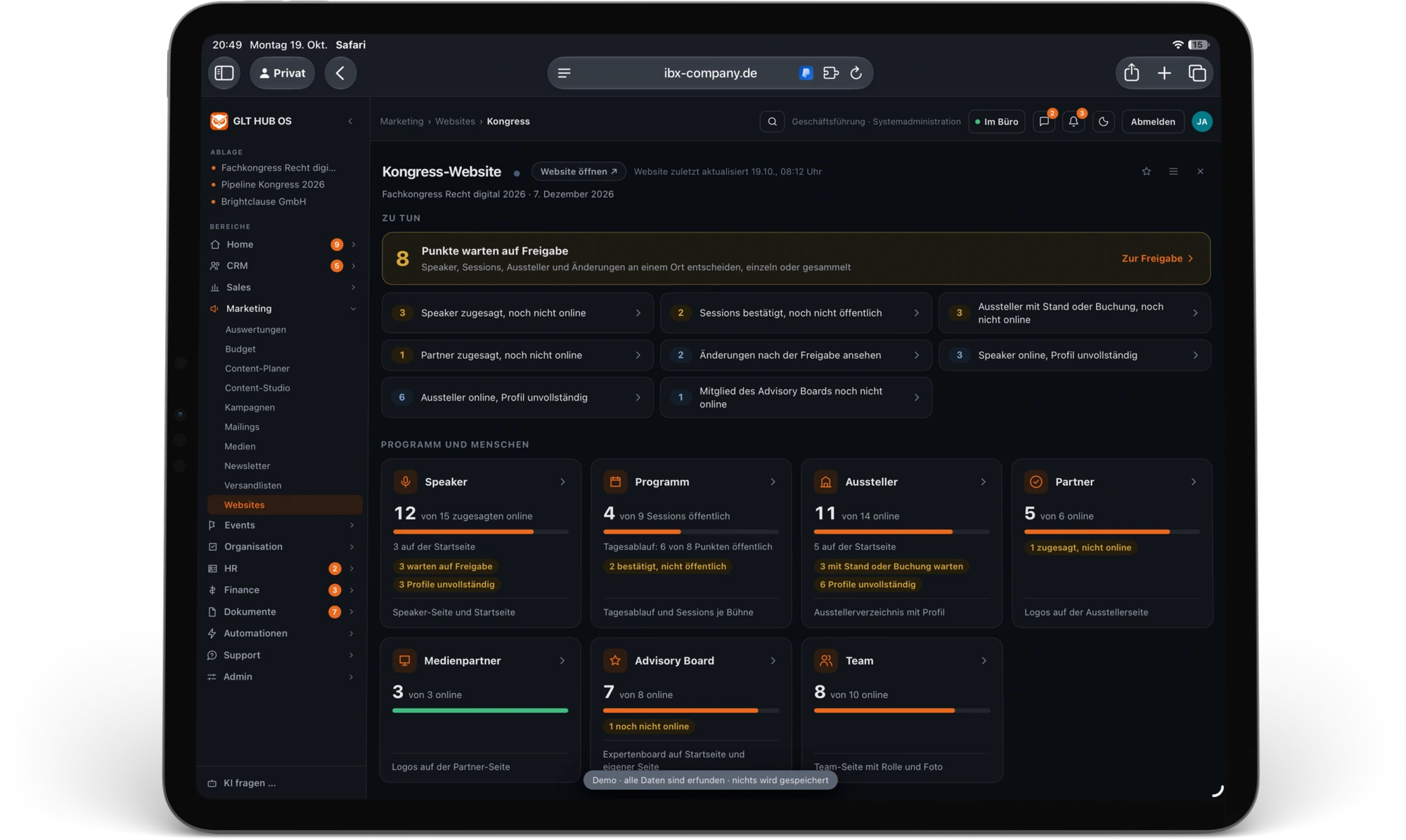Reload the page in Safari
The width and height of the screenshot is (1406, 840).
(856, 73)
